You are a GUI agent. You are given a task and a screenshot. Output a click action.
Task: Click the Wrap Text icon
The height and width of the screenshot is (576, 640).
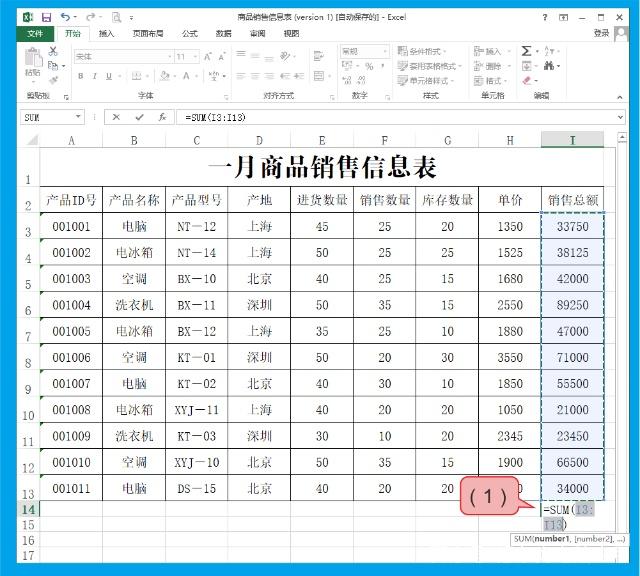point(318,56)
